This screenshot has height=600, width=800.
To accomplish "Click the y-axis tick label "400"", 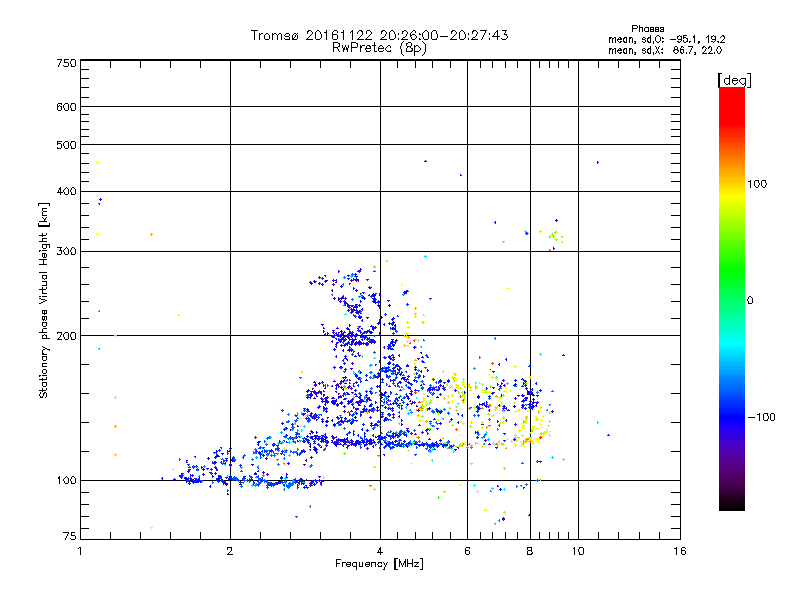I will pos(67,191).
